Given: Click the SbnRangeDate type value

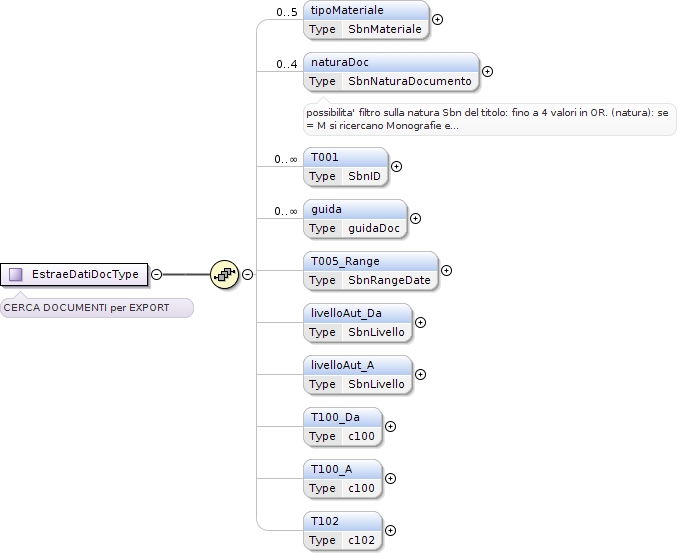Looking at the screenshot, I should [389, 280].
